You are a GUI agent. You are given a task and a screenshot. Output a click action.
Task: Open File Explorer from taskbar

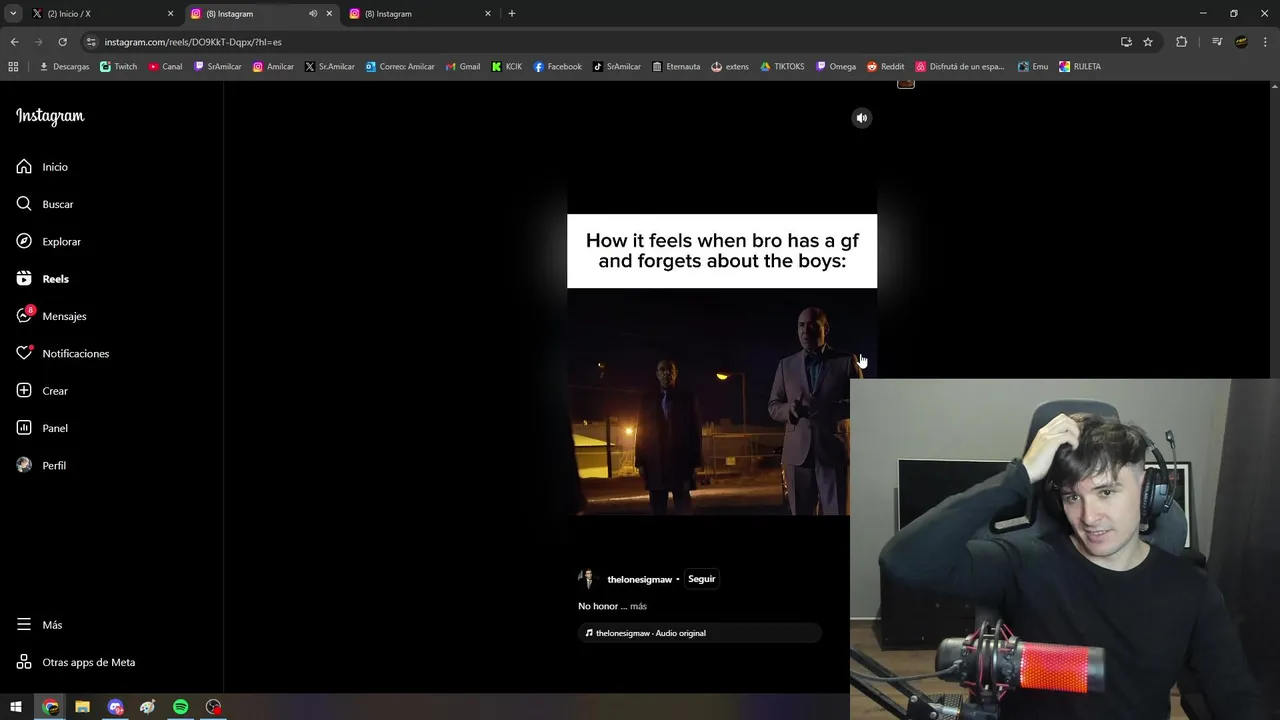pyautogui.click(x=82, y=707)
